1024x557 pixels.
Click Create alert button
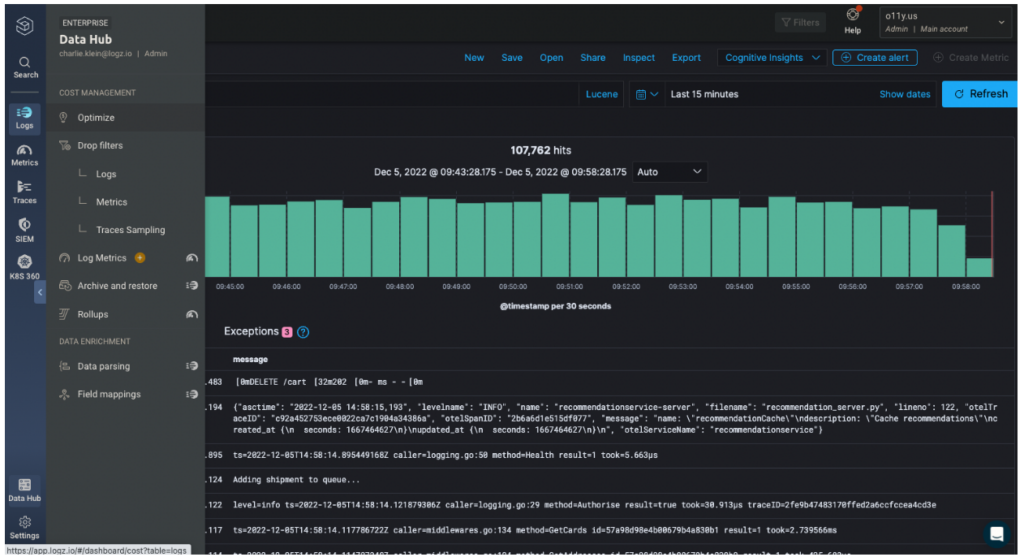875,57
